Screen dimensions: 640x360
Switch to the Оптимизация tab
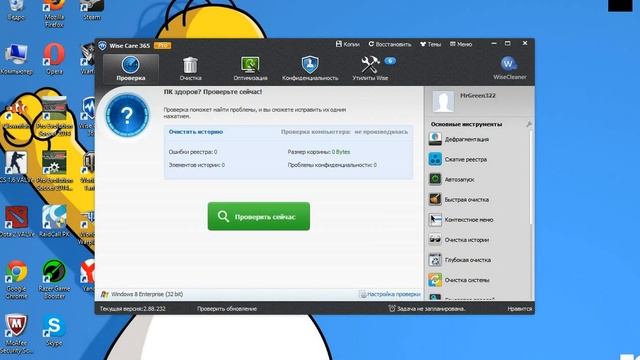pos(250,69)
